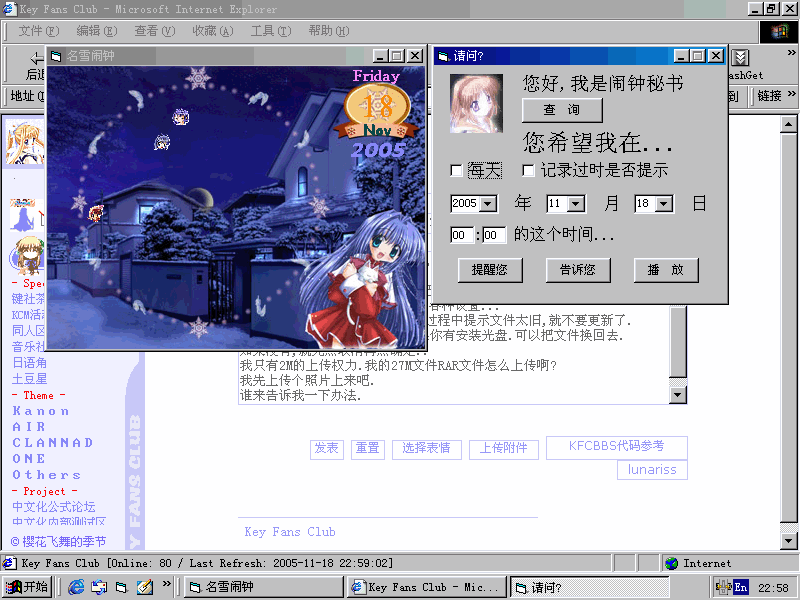This screenshot has height=600, width=800.
Task: Switch to 名雪闹钟 taskbar button
Action: 263,587
